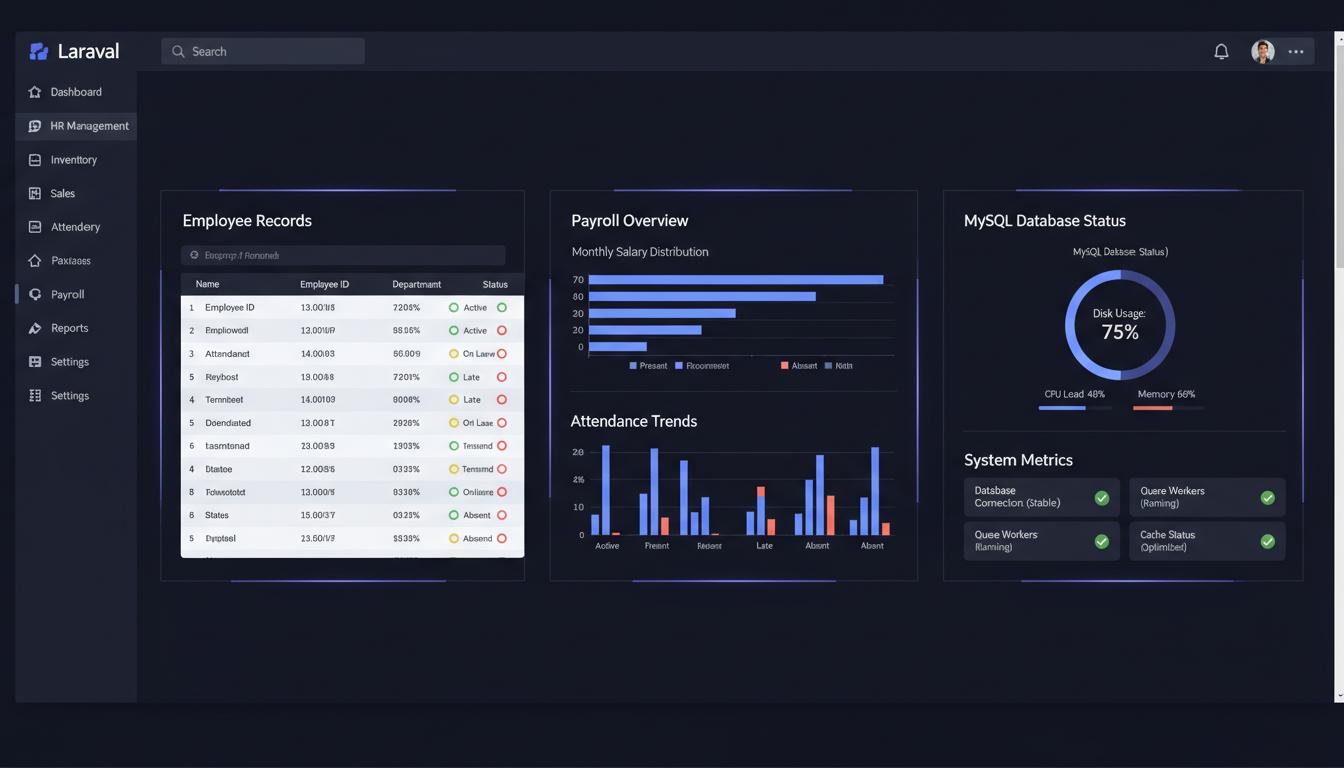Click the CPU Load 48% progress bar
Image resolution: width=1344 pixels, height=768 pixels.
pos(1075,408)
